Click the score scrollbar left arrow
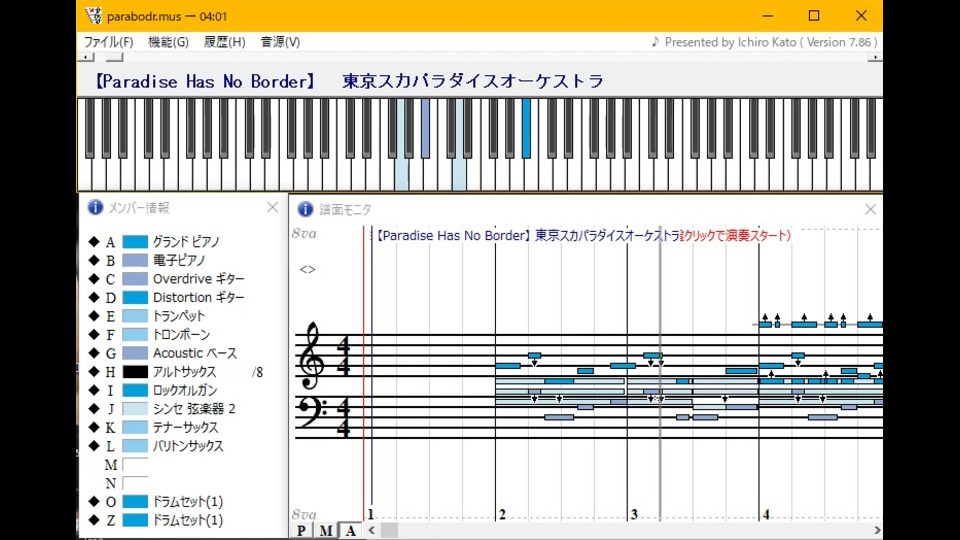This screenshot has width=960, height=540. point(372,530)
